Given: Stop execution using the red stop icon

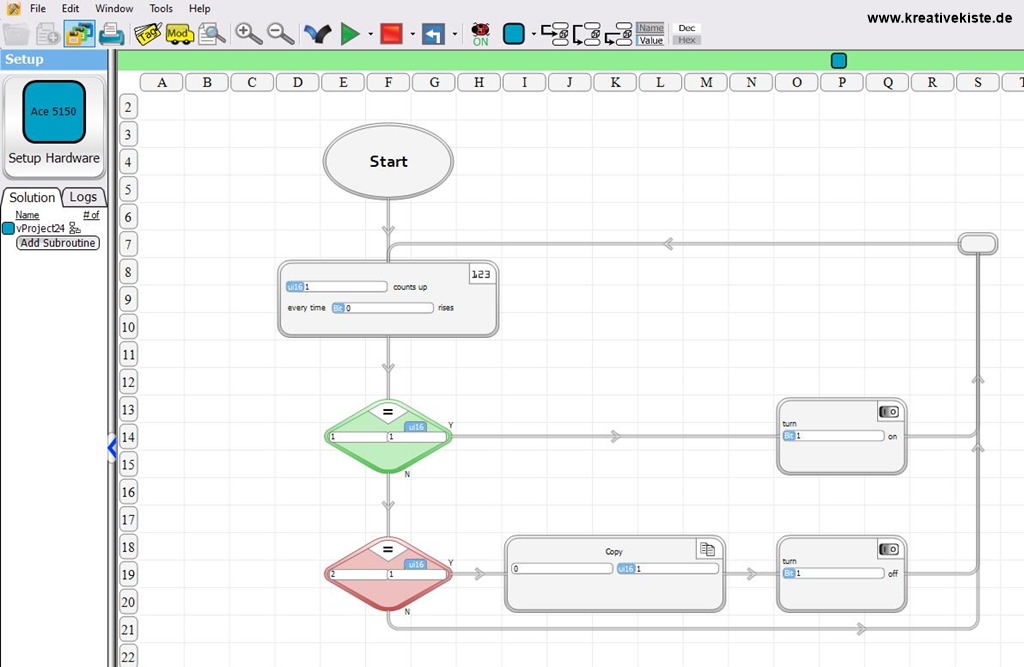Looking at the screenshot, I should [x=393, y=33].
